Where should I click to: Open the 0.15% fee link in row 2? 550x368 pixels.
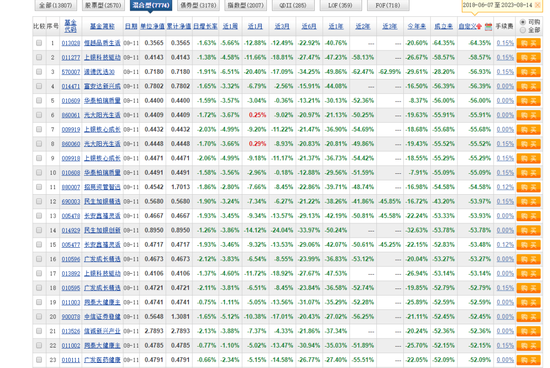pos(505,58)
